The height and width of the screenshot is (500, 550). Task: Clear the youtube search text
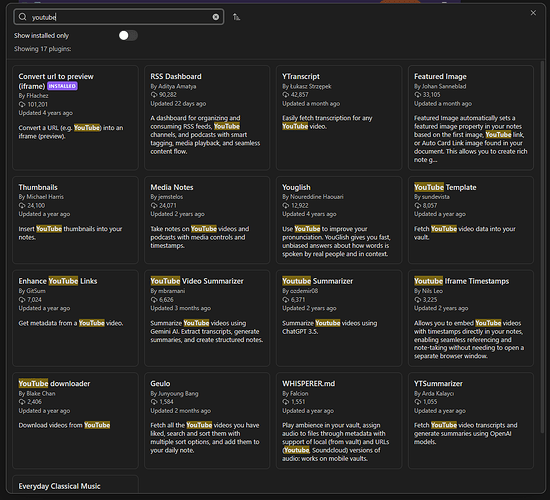click(x=216, y=17)
